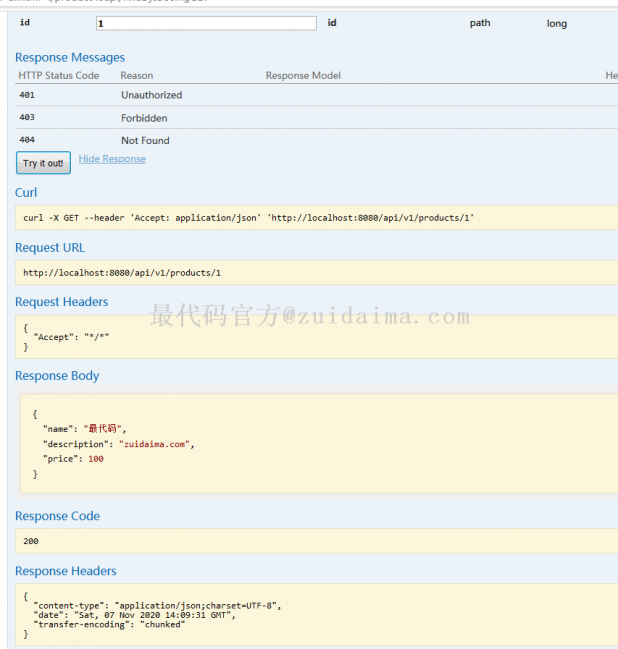
Task: Click the price value 100 in Response Body
Action: point(96,459)
